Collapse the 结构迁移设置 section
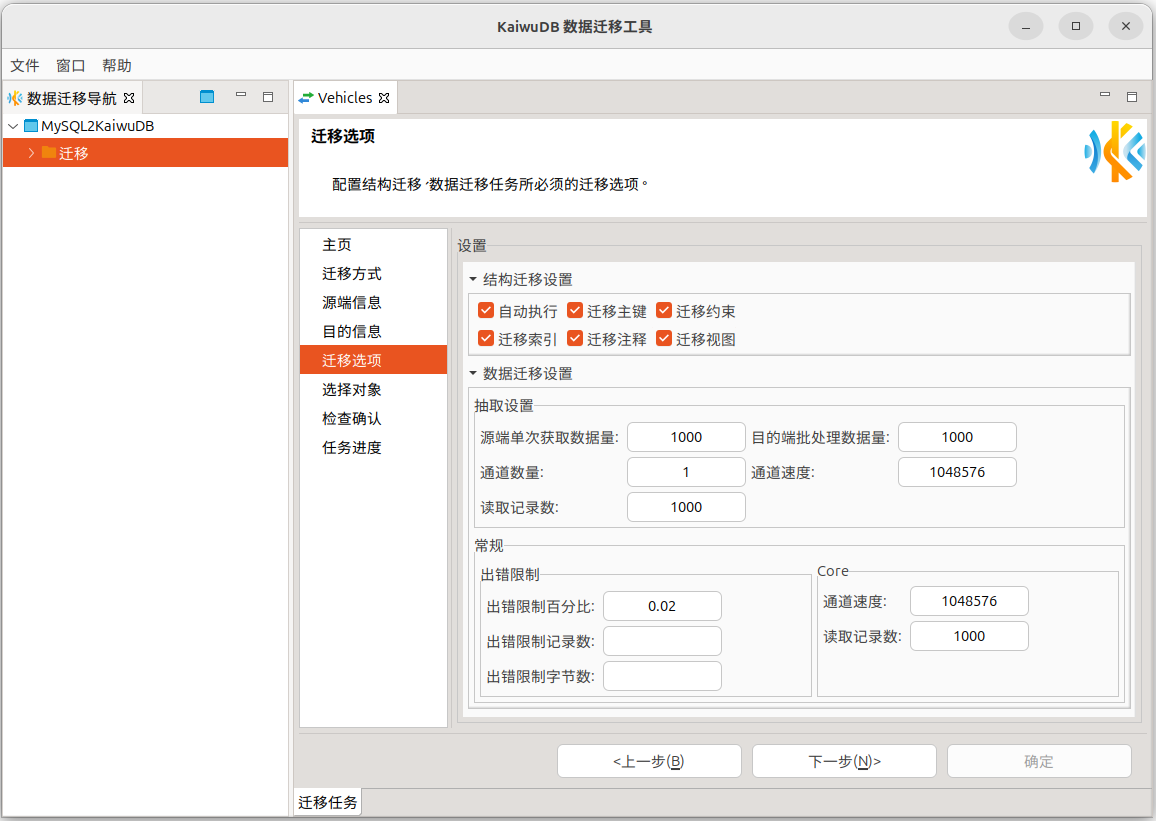The image size is (1156, 821). click(x=473, y=280)
